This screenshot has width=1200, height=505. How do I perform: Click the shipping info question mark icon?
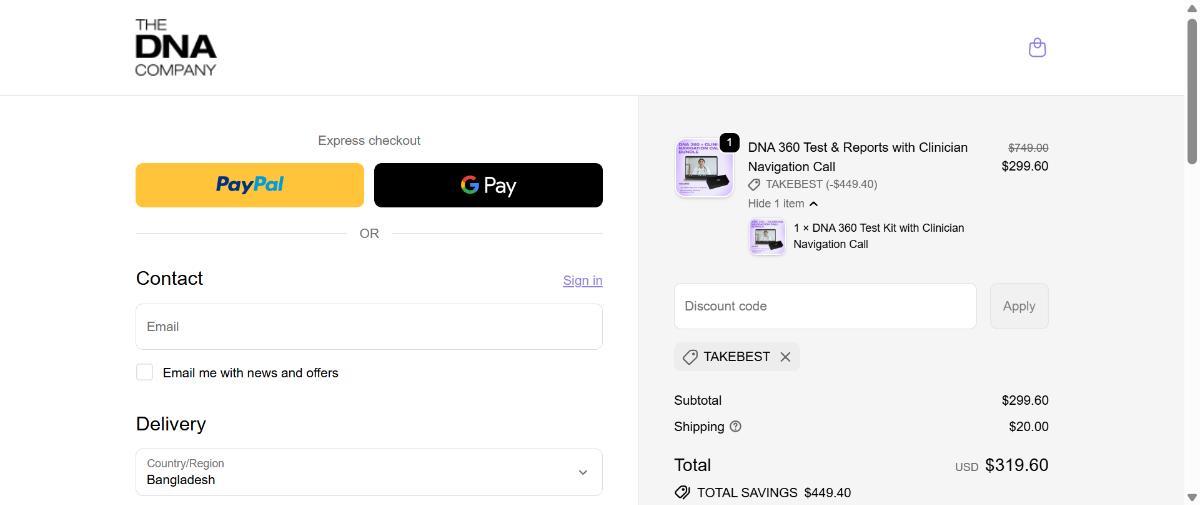736,426
